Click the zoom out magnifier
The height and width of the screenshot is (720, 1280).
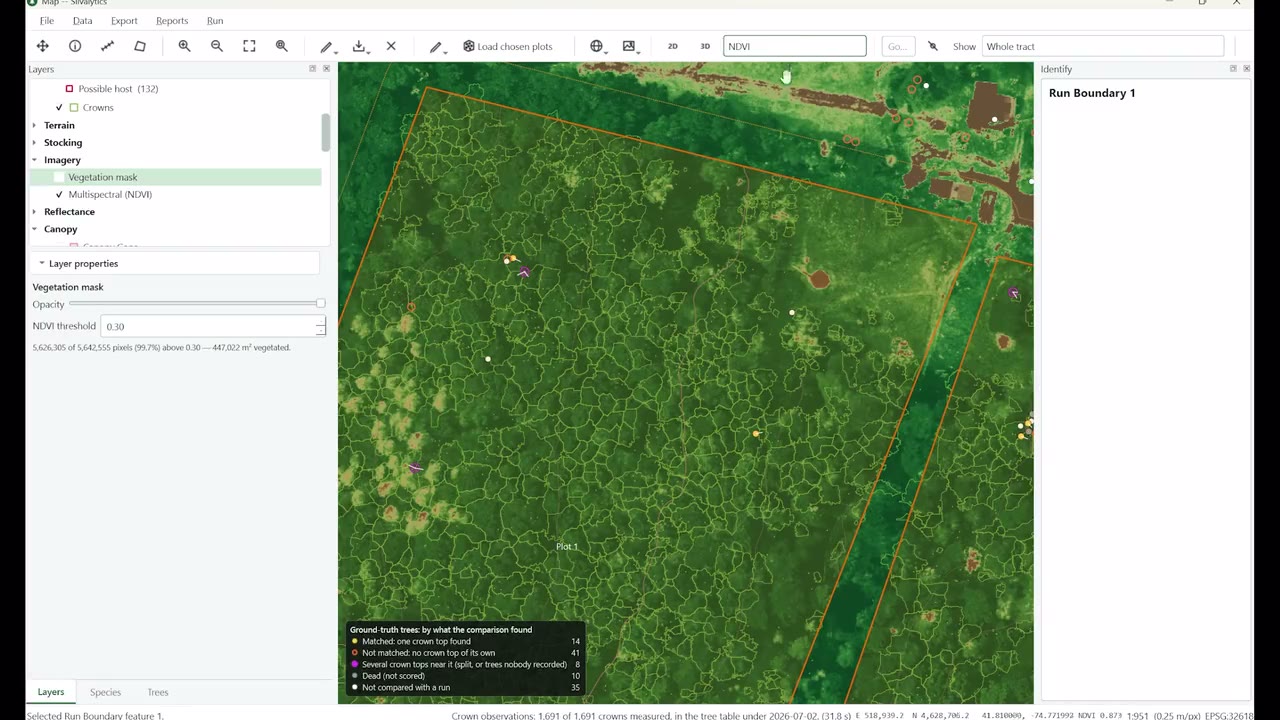(x=217, y=46)
